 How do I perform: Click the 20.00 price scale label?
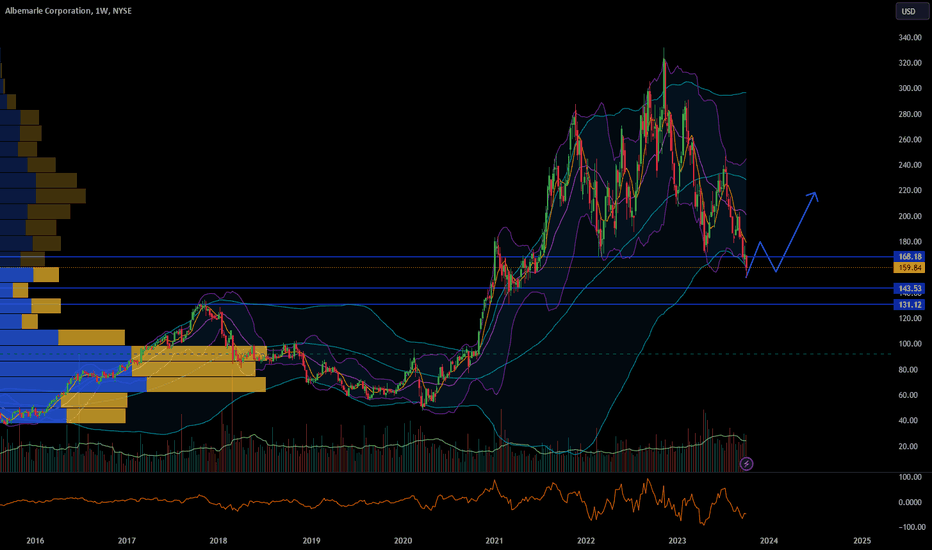(910, 447)
